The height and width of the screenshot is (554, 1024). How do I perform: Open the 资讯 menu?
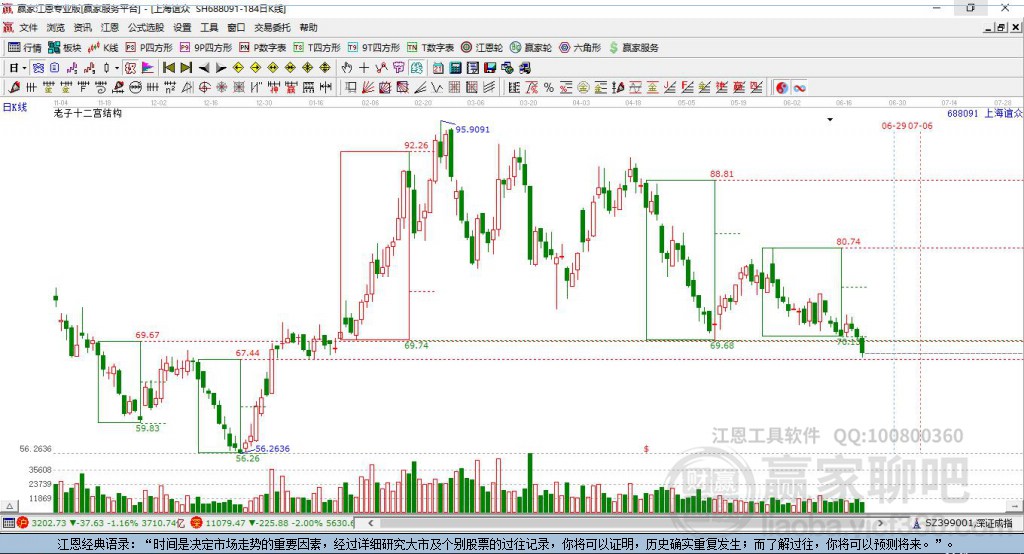[82, 27]
